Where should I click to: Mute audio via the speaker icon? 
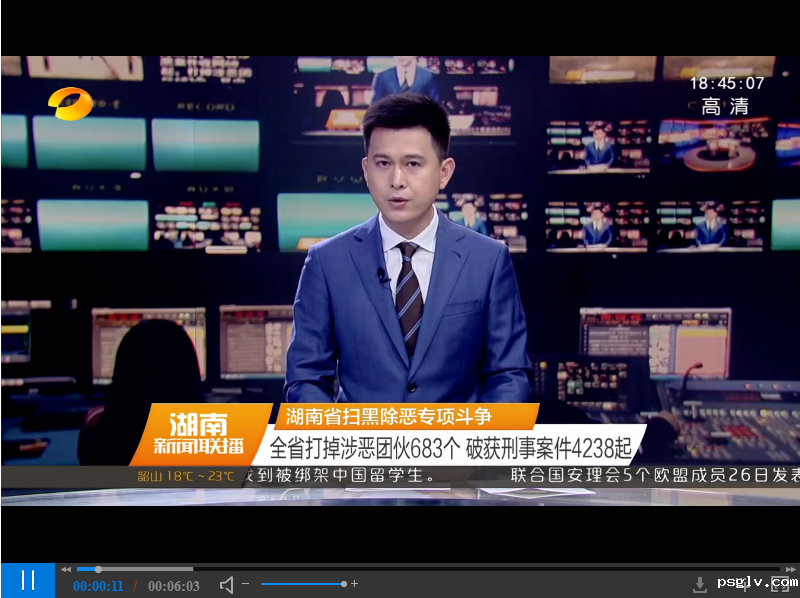point(227,585)
